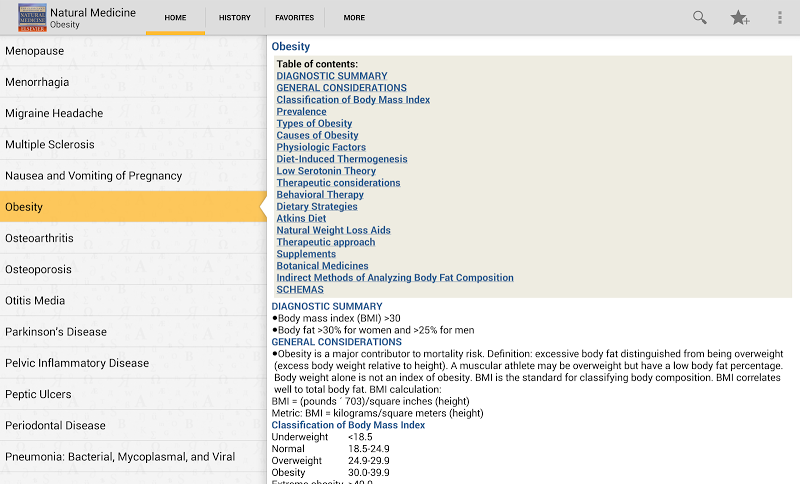Viewport: 800px width, 484px height.
Task: Open the Peptic Ulcers entry
Action: point(133,394)
